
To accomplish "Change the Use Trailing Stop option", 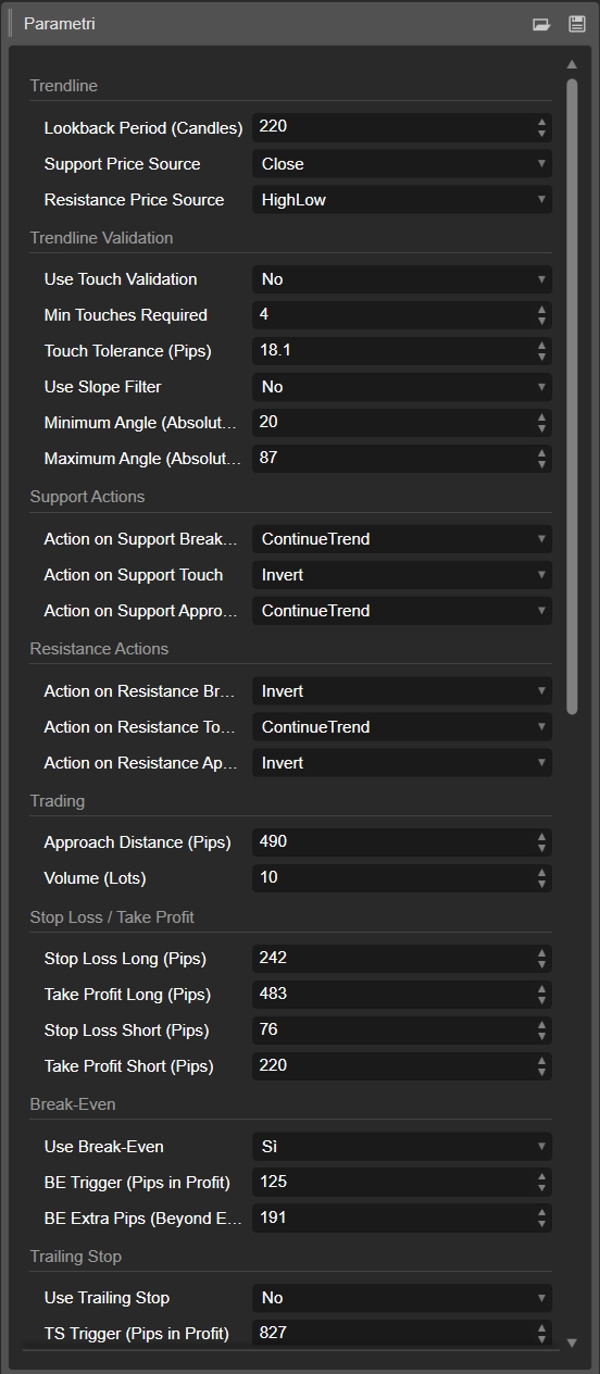I will click(x=401, y=1298).
